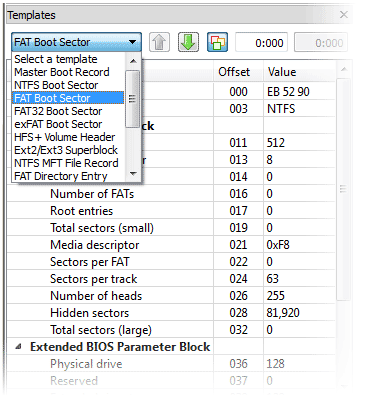Click value 255 at offset 026
Viewport: 370px width, 395px height.
pos(275,296)
